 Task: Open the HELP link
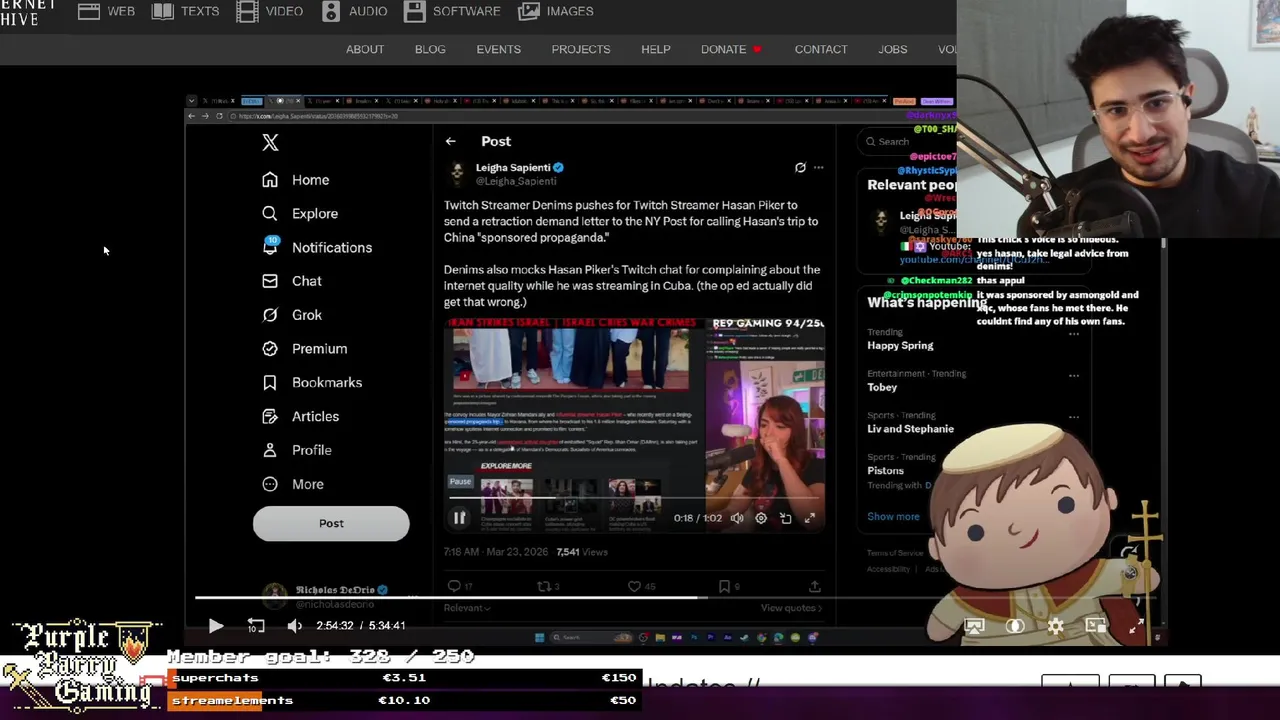tap(656, 49)
